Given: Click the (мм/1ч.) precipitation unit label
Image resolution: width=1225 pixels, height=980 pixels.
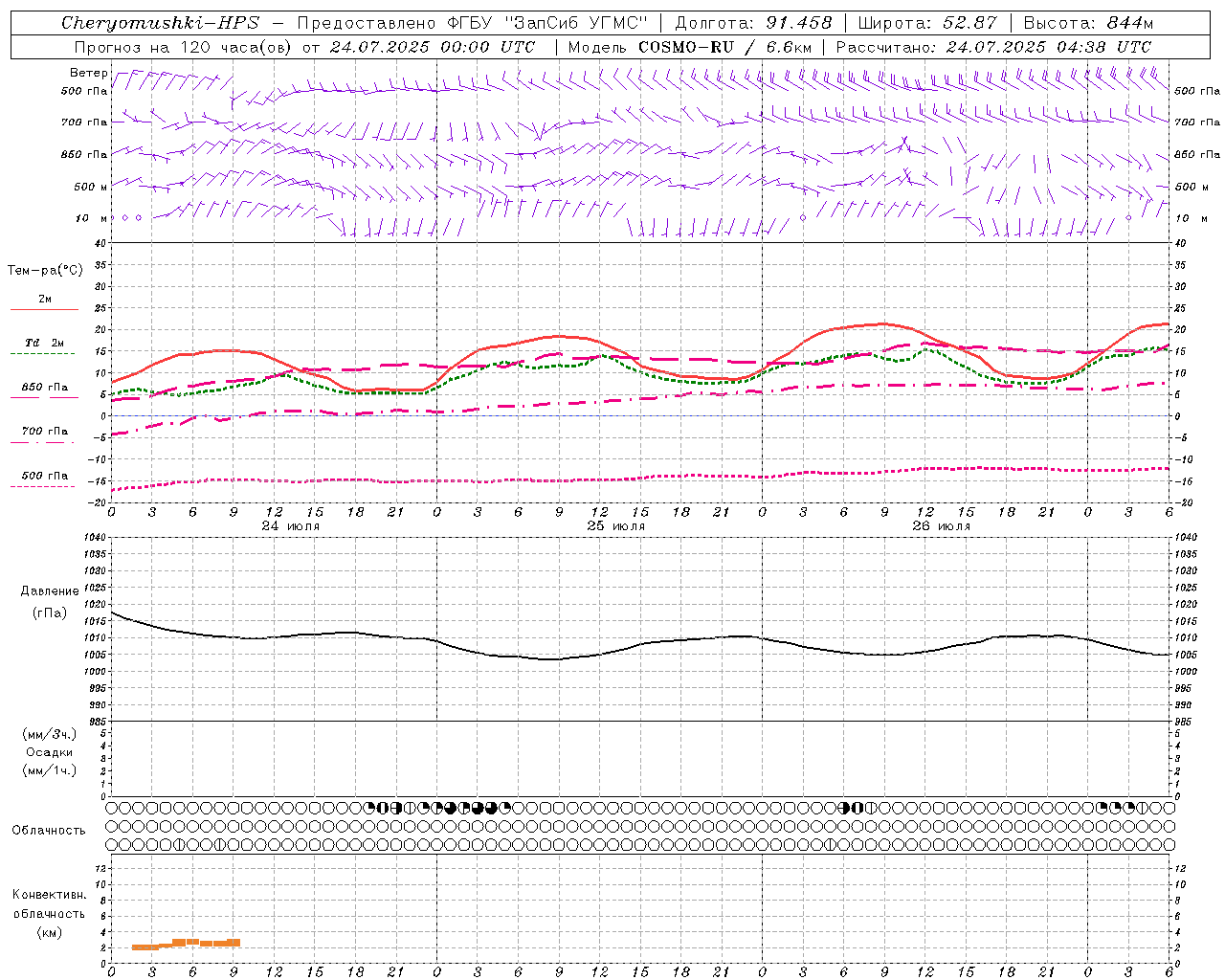Looking at the screenshot, I should click(50, 770).
